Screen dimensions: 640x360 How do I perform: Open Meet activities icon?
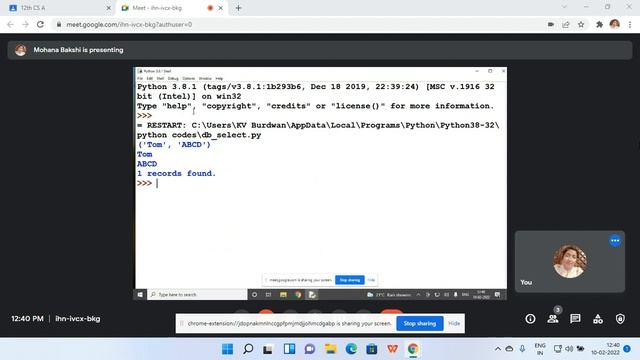click(598, 319)
